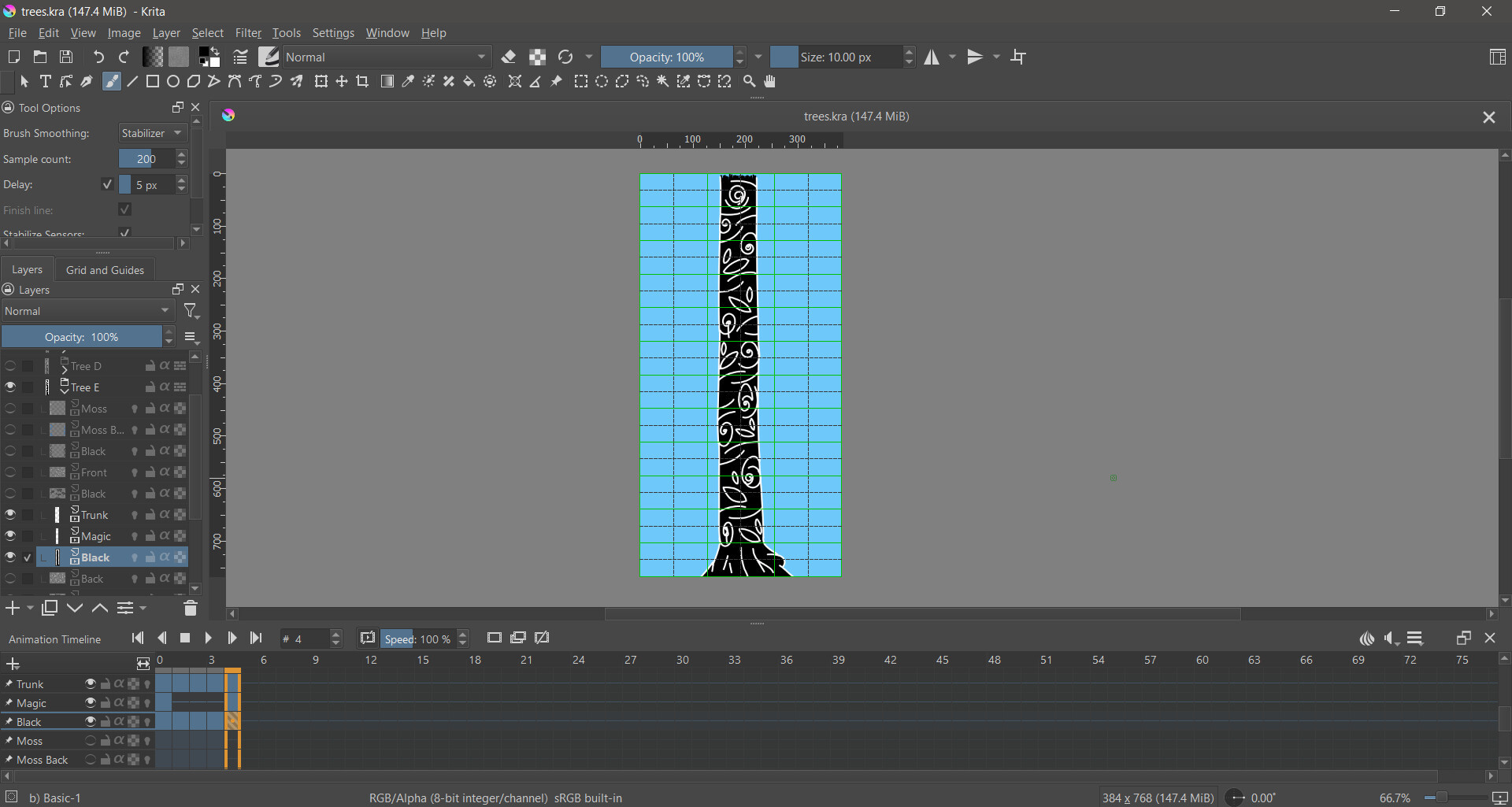Choose the Crop tool
The width and height of the screenshot is (1512, 807).
[x=362, y=82]
